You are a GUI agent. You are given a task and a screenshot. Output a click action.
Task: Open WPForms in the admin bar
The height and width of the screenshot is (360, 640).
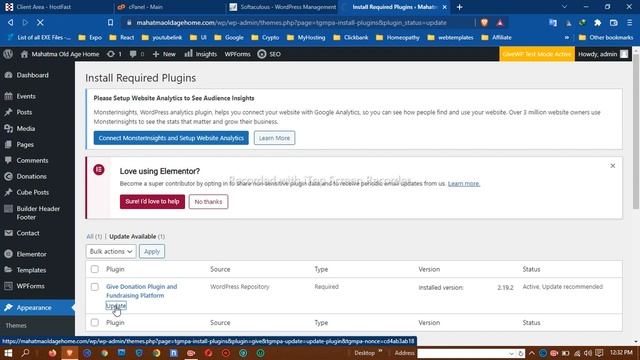237,54
